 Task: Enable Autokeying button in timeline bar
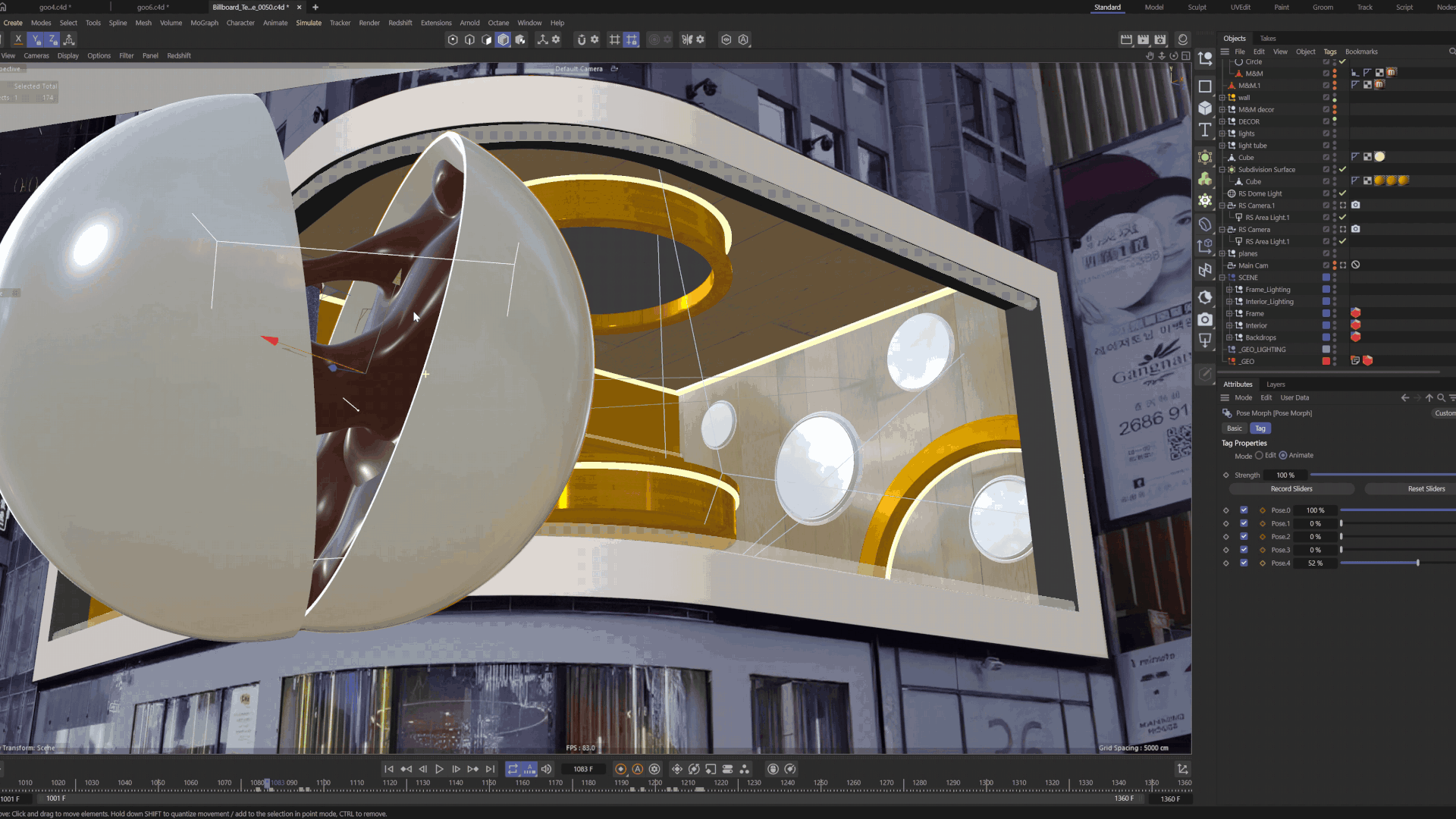pos(638,769)
